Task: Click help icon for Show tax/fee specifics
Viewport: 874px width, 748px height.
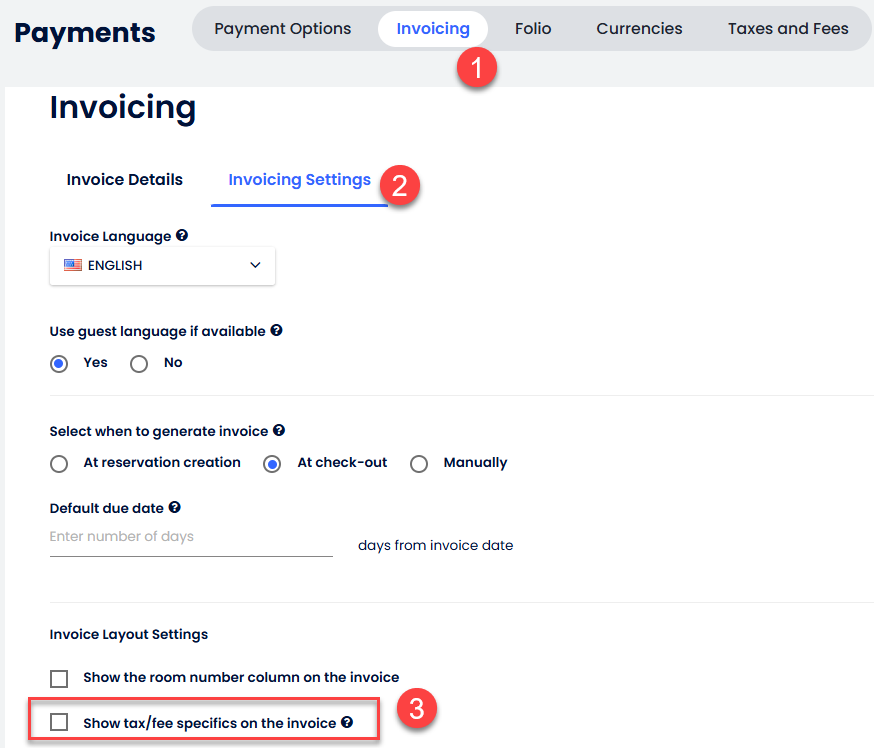Action: pos(347,722)
